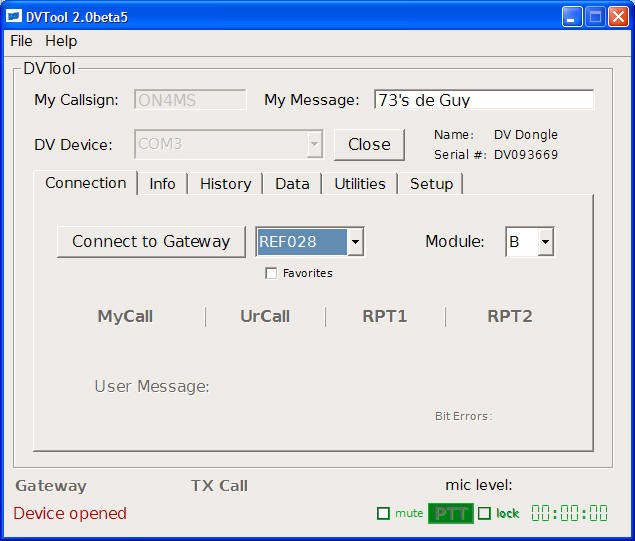
Task: Click the My Message text field
Action: (x=484, y=100)
